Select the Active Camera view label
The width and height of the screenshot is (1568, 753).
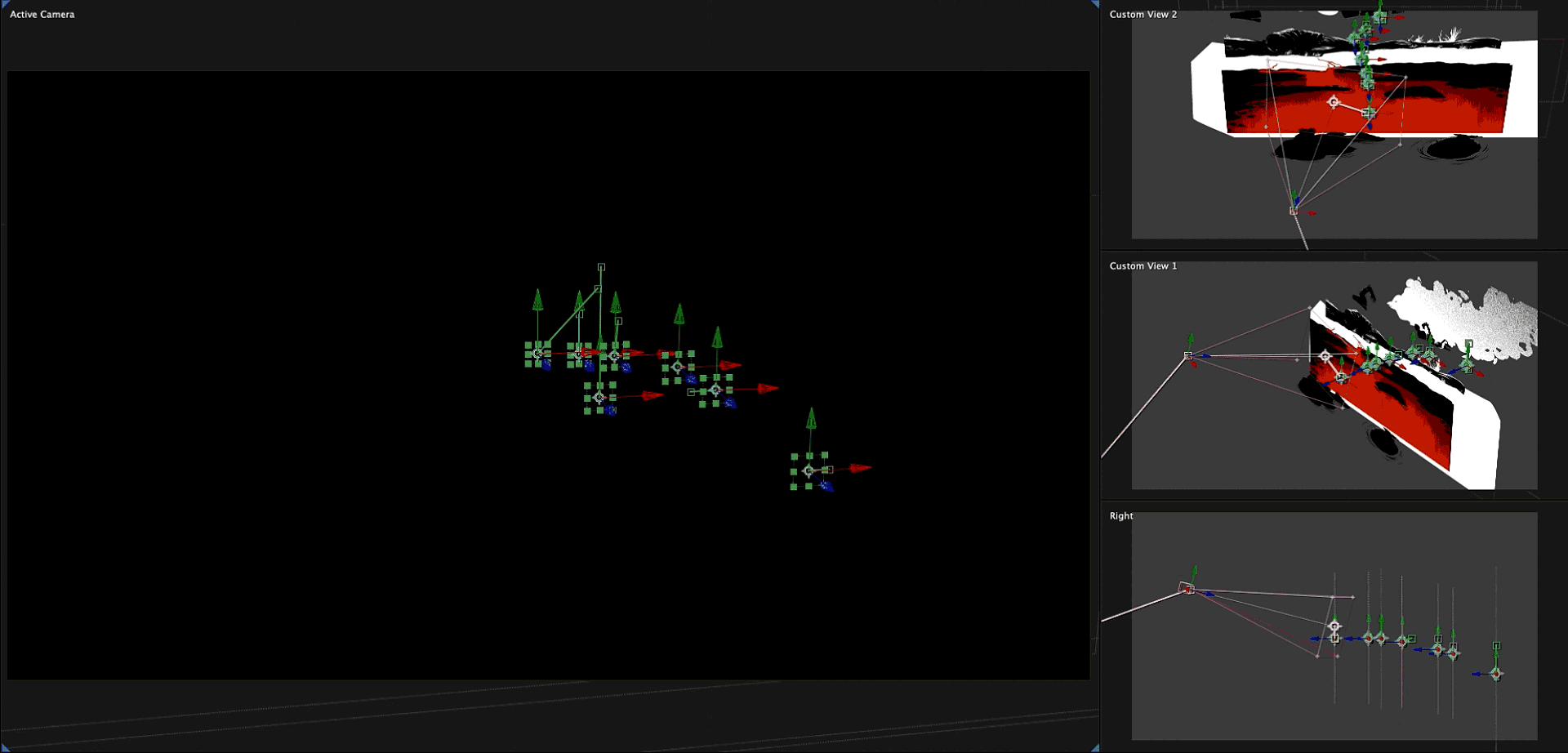(x=42, y=14)
